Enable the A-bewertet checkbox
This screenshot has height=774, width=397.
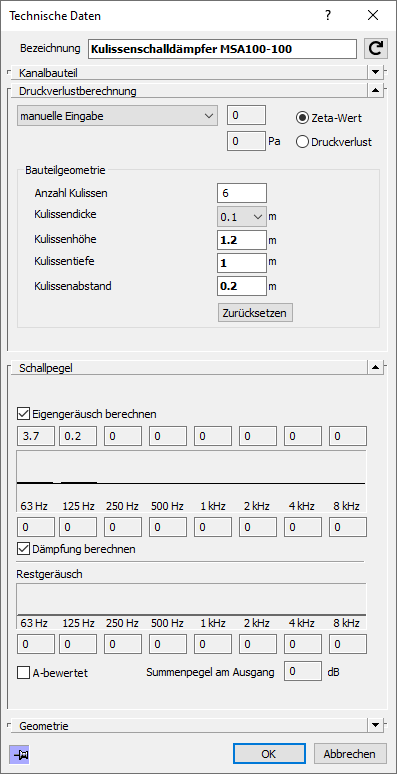[x=23, y=672]
